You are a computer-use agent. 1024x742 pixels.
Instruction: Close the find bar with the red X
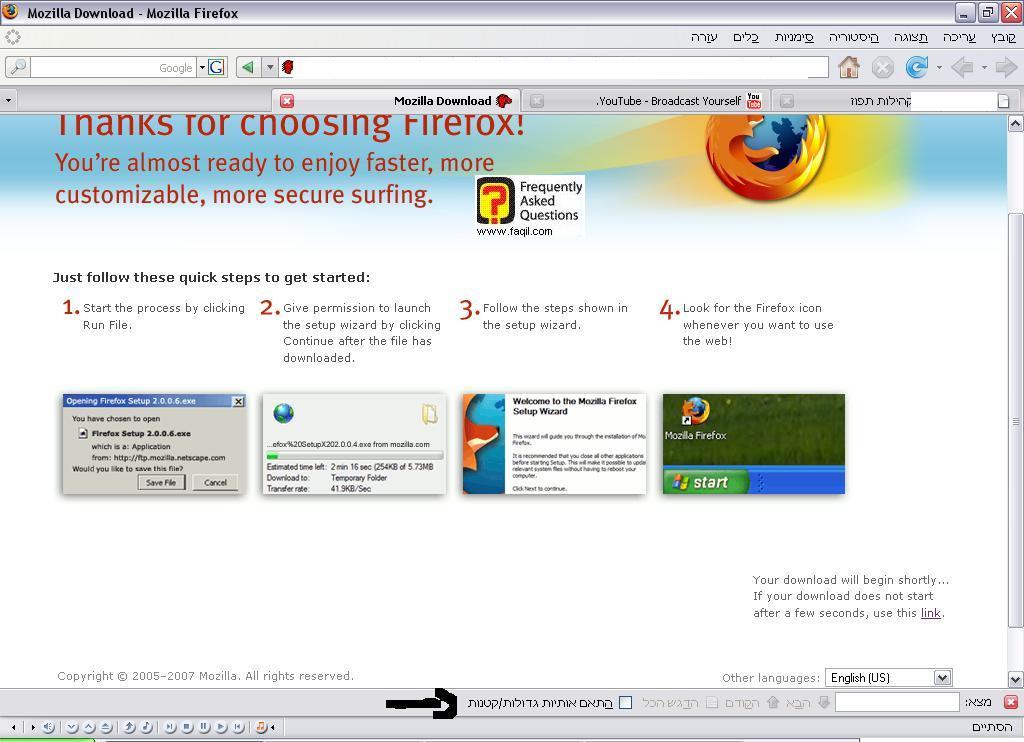pyautogui.click(x=1010, y=702)
